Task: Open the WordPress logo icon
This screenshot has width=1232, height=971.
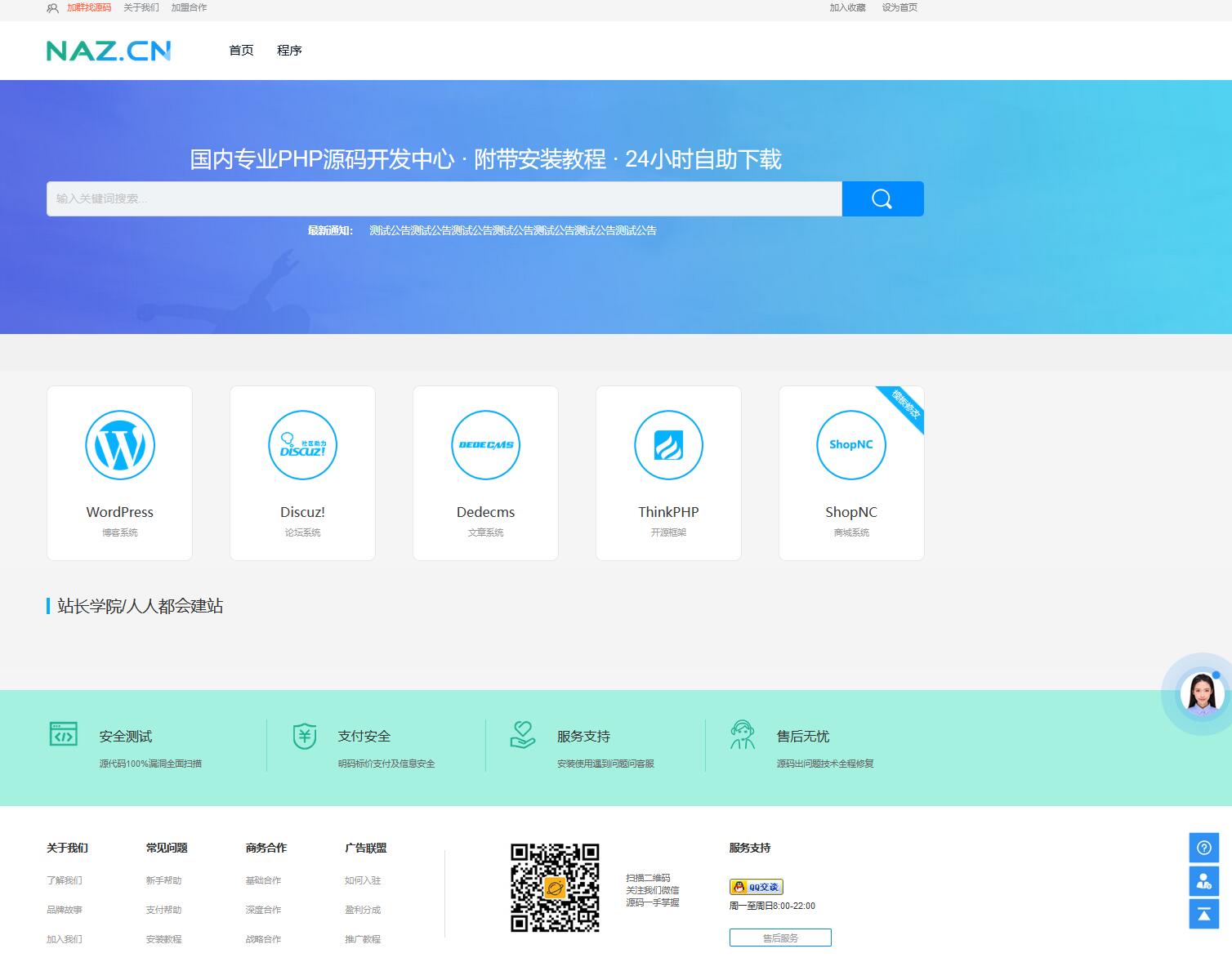Action: (x=120, y=445)
